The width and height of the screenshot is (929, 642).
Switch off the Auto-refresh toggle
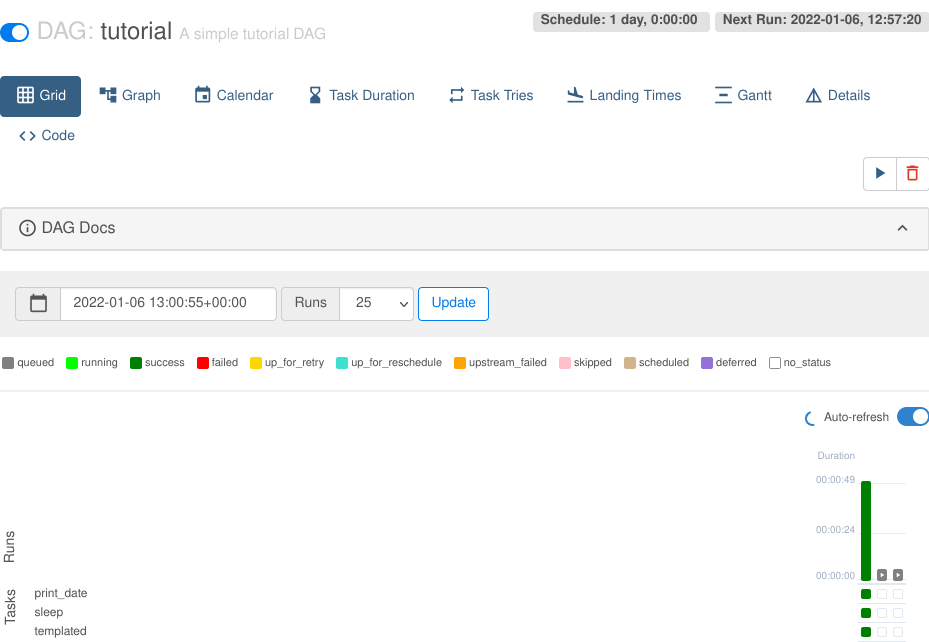pos(912,416)
